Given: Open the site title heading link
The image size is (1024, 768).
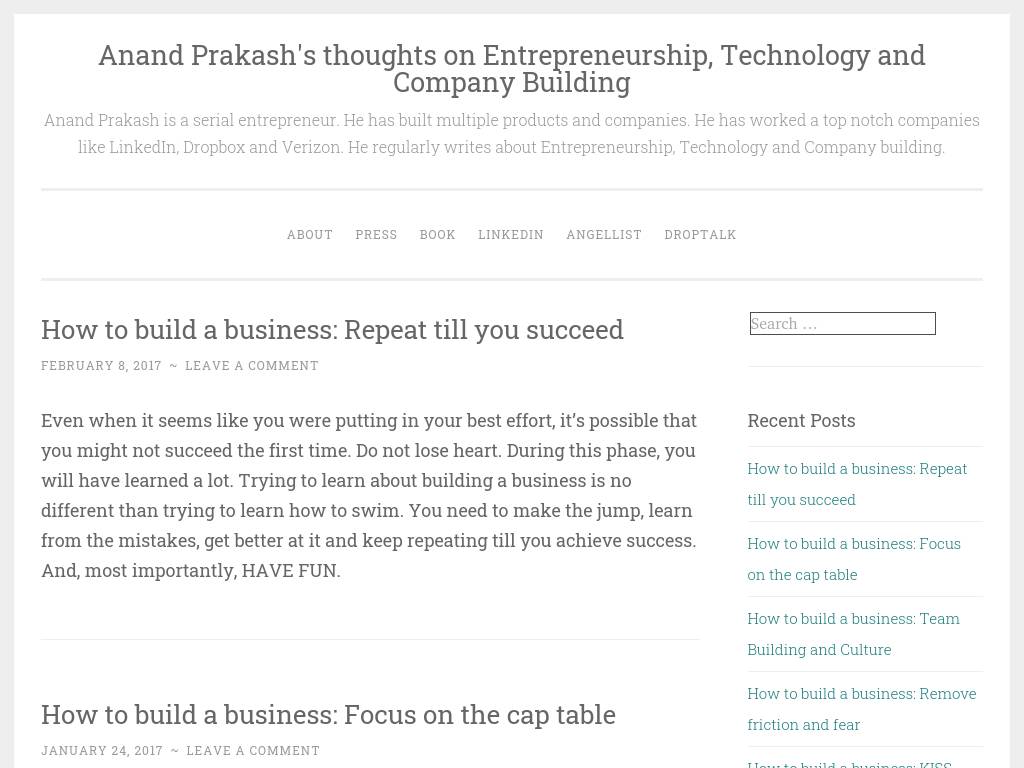Looking at the screenshot, I should (x=512, y=69).
